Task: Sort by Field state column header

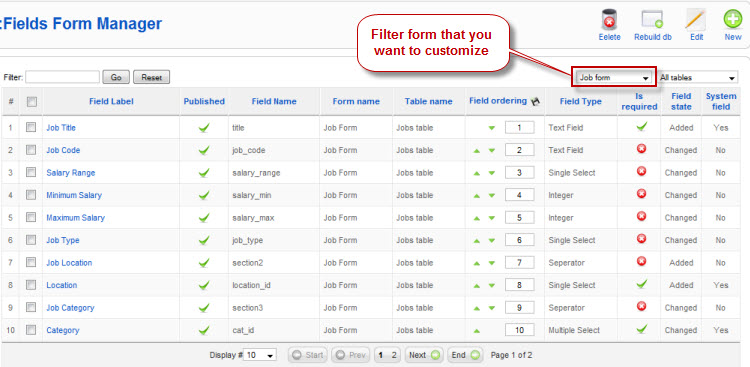Action: coord(681,101)
